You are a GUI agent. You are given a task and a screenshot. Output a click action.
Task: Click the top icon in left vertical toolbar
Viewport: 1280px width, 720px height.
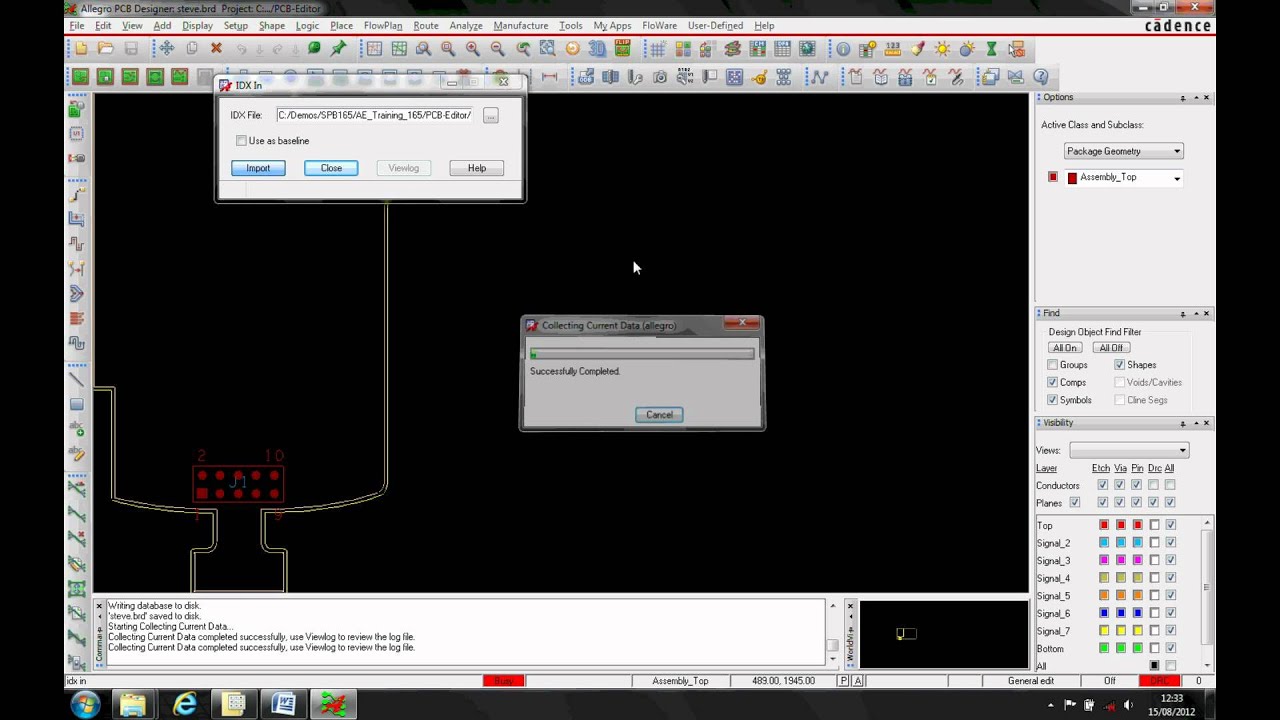point(77,108)
